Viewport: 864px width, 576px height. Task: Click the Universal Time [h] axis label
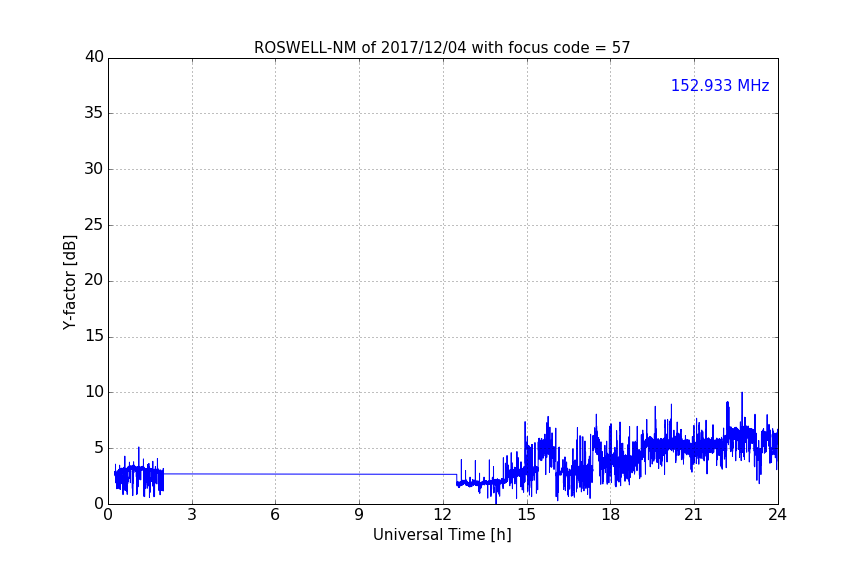(442, 535)
